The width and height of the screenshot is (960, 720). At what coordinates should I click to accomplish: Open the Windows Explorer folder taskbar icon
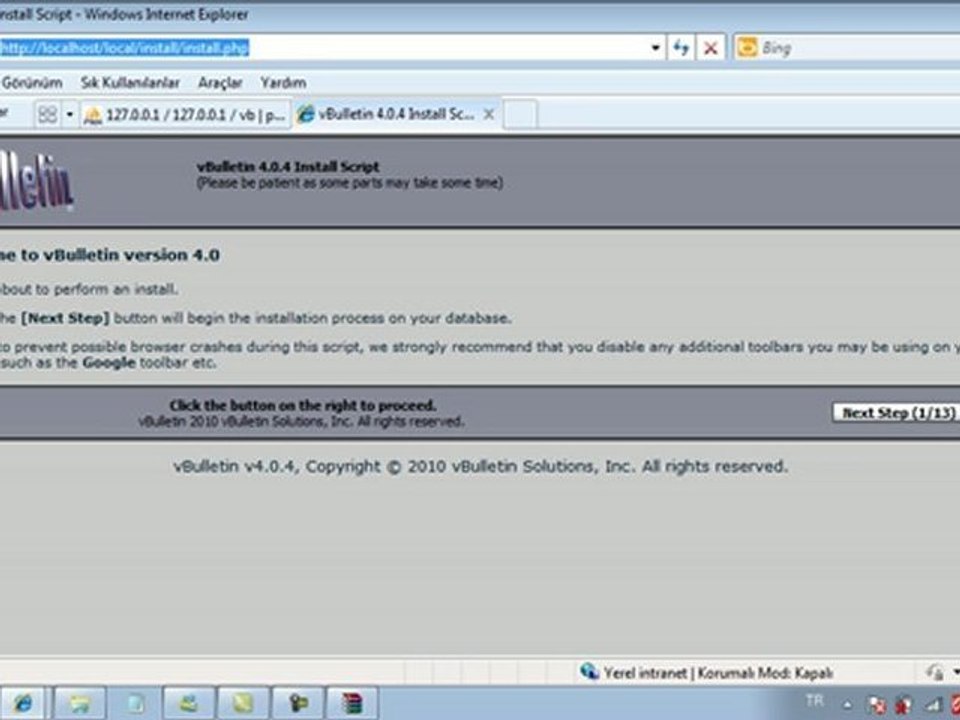pos(80,703)
